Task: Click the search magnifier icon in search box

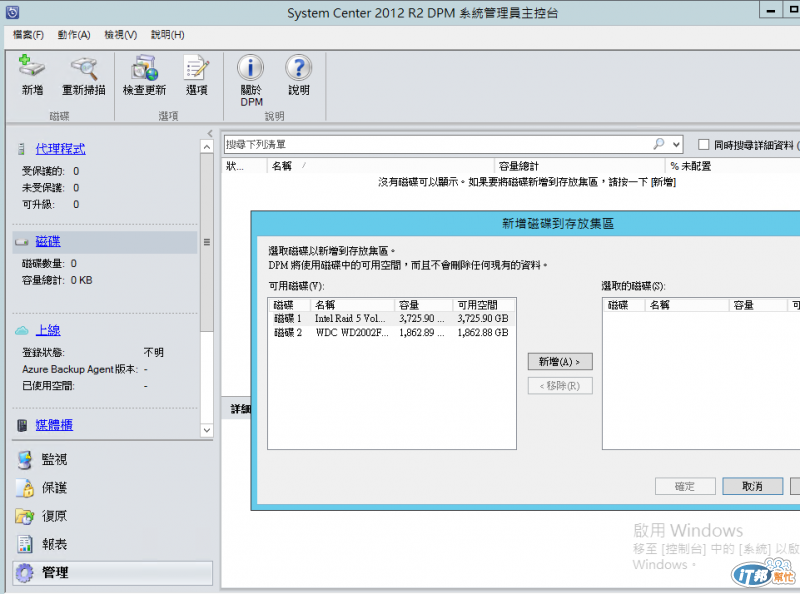Action: point(659,144)
